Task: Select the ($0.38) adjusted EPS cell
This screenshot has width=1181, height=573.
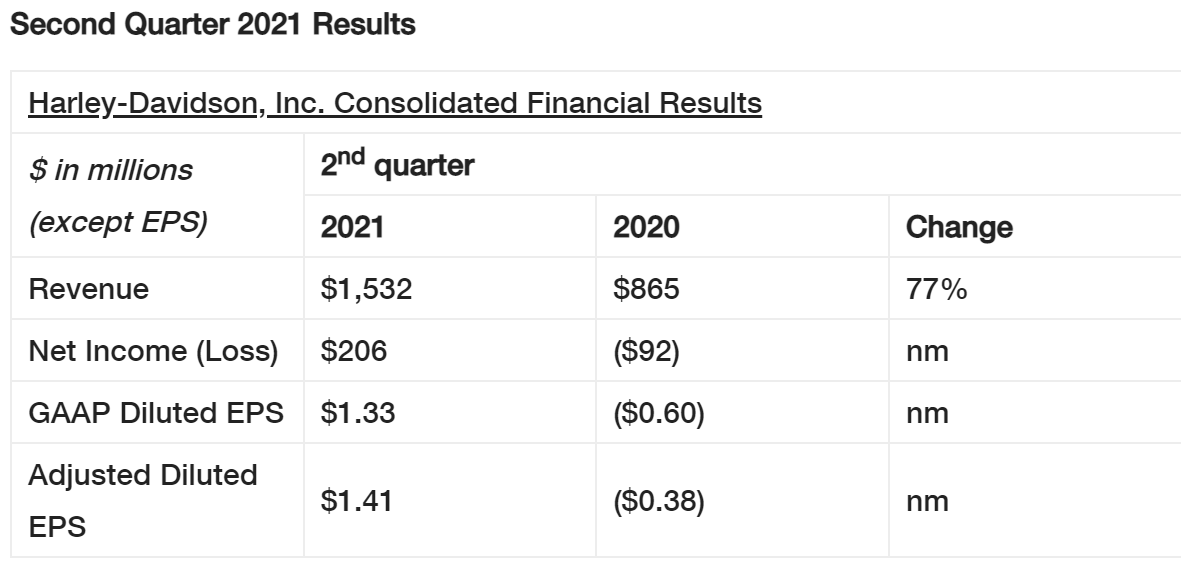Action: [x=659, y=501]
